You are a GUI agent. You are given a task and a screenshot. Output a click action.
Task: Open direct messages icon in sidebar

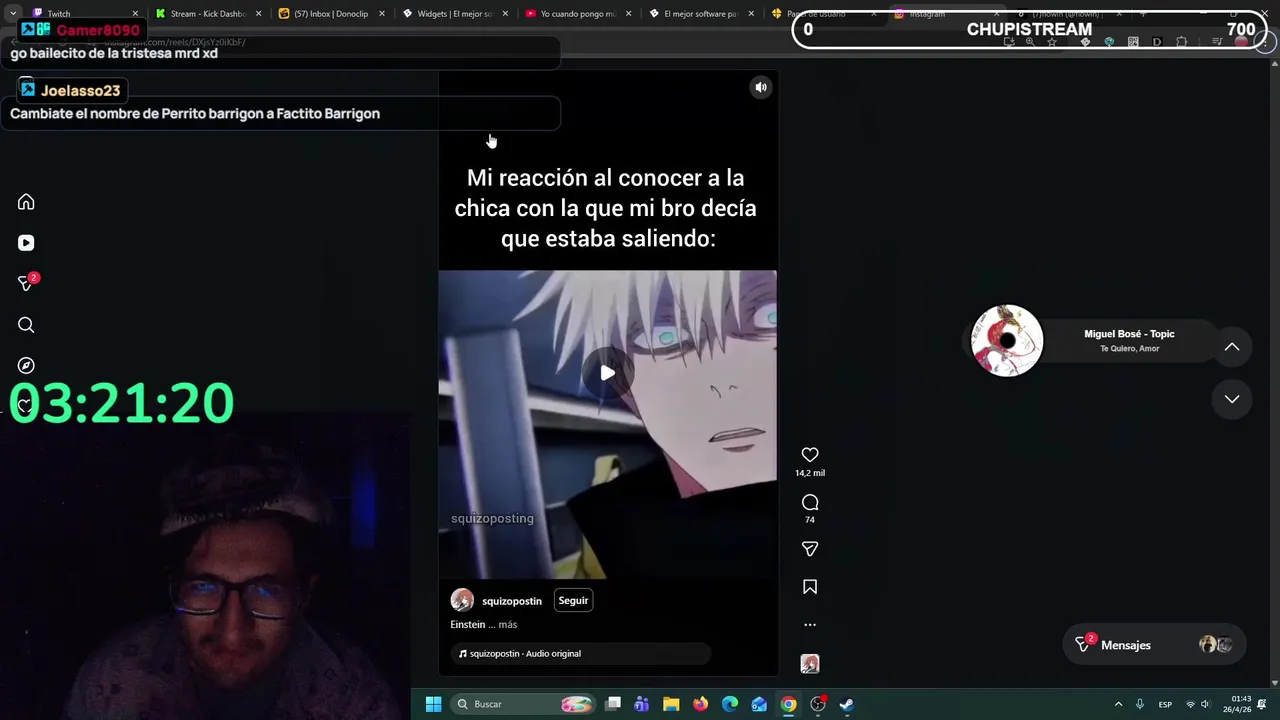pyautogui.click(x=27, y=283)
